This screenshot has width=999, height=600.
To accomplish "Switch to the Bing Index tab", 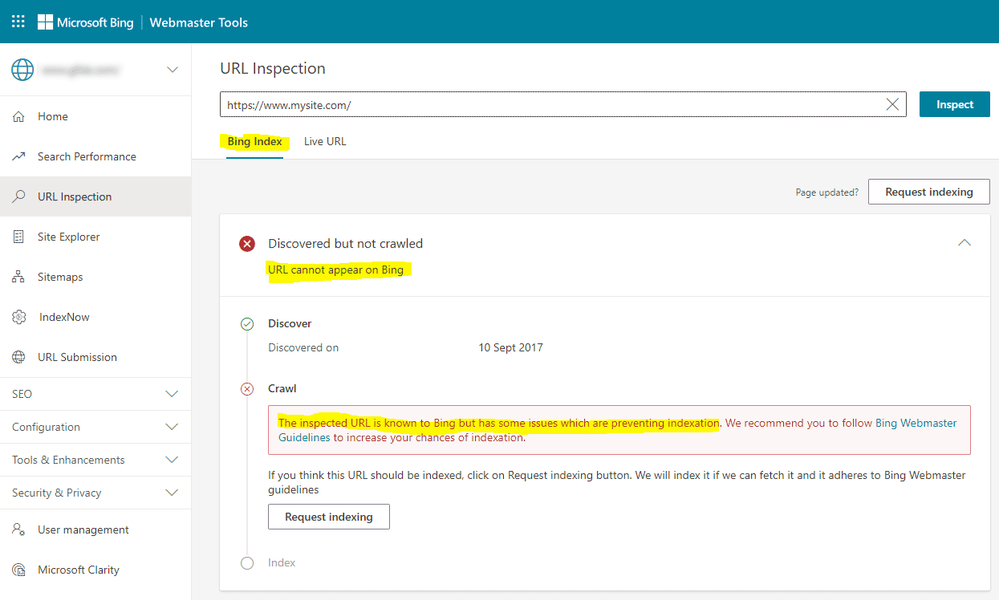I will tap(254, 141).
